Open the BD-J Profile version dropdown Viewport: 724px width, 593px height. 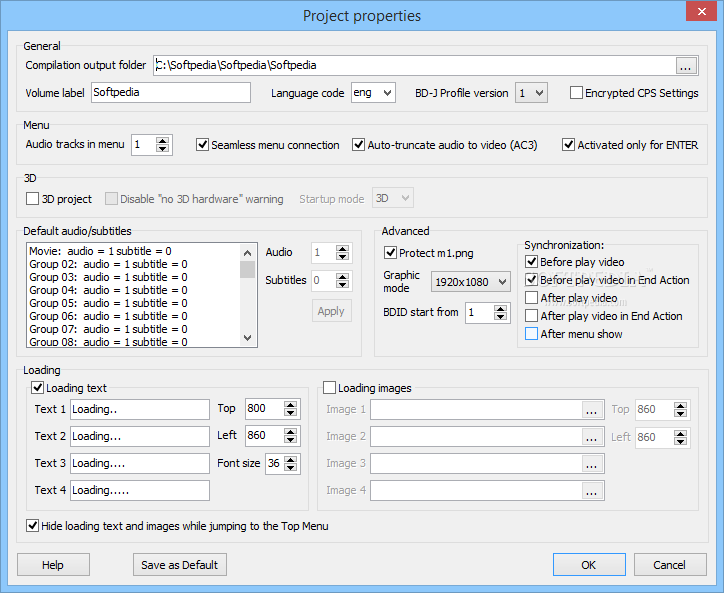[531, 93]
